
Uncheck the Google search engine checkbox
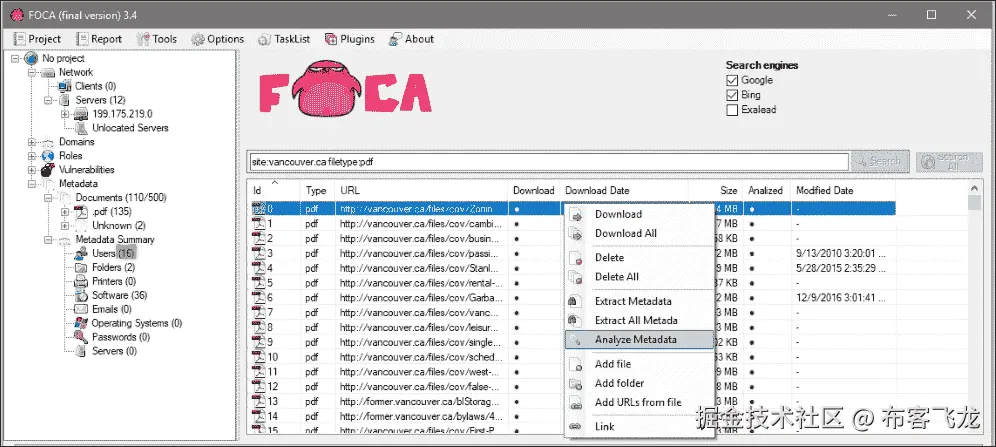tap(732, 81)
